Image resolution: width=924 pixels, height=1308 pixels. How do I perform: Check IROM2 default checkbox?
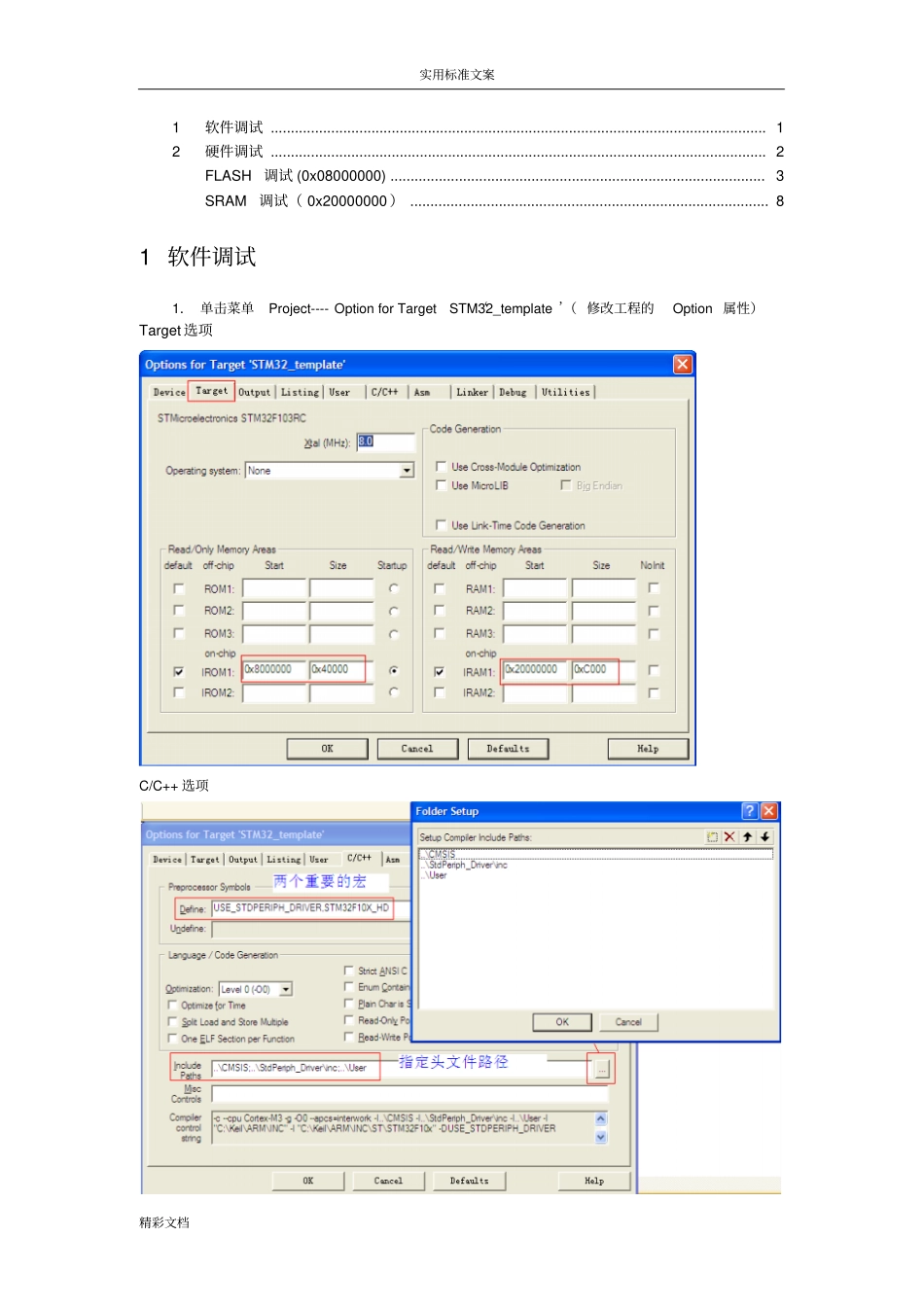pos(178,692)
